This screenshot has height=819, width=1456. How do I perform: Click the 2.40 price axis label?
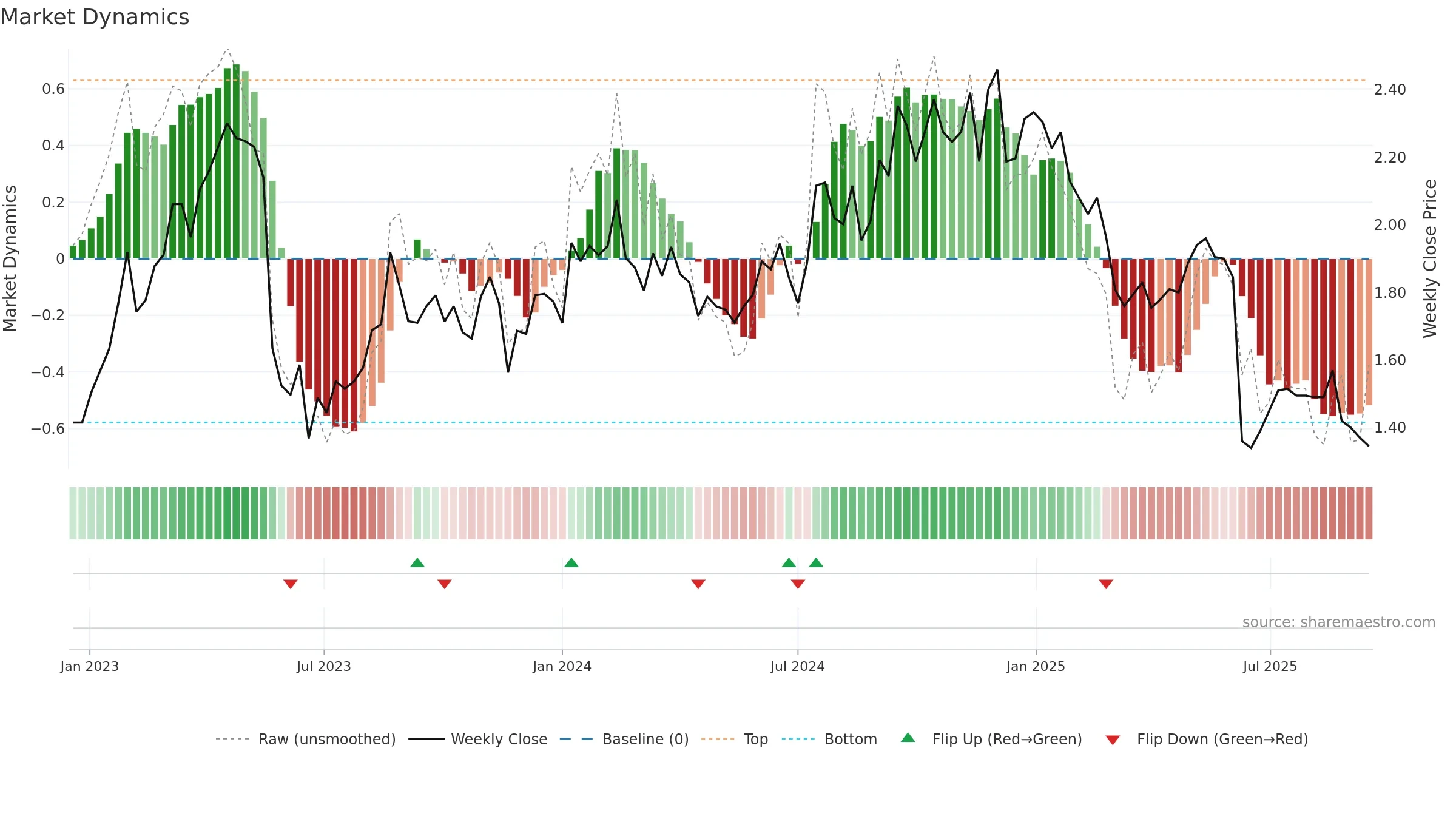[x=1390, y=90]
